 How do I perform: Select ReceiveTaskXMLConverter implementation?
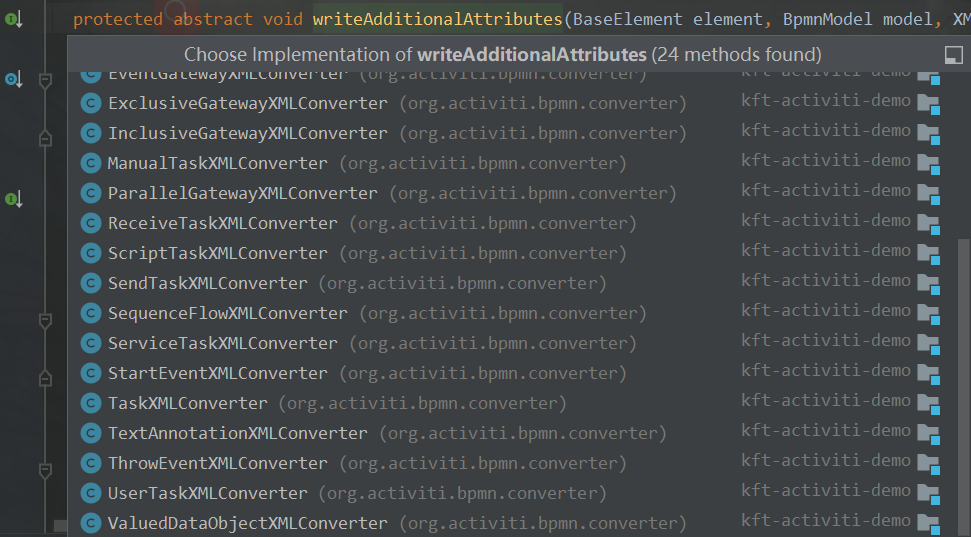pos(514,223)
